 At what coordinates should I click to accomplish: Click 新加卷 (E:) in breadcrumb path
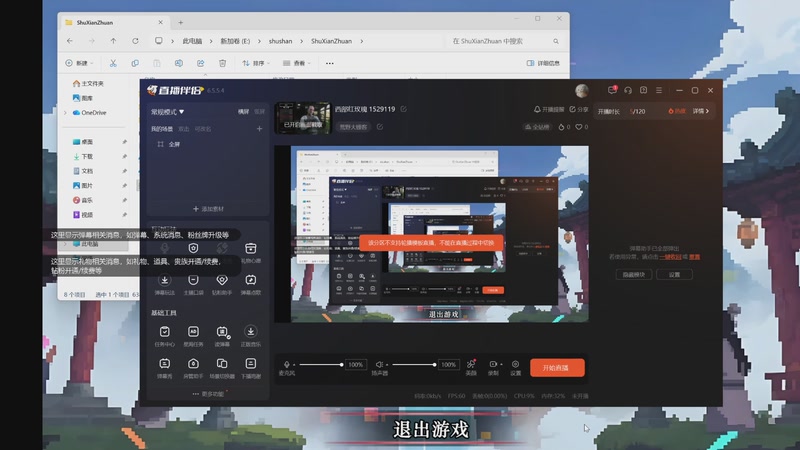pyautogui.click(x=235, y=41)
